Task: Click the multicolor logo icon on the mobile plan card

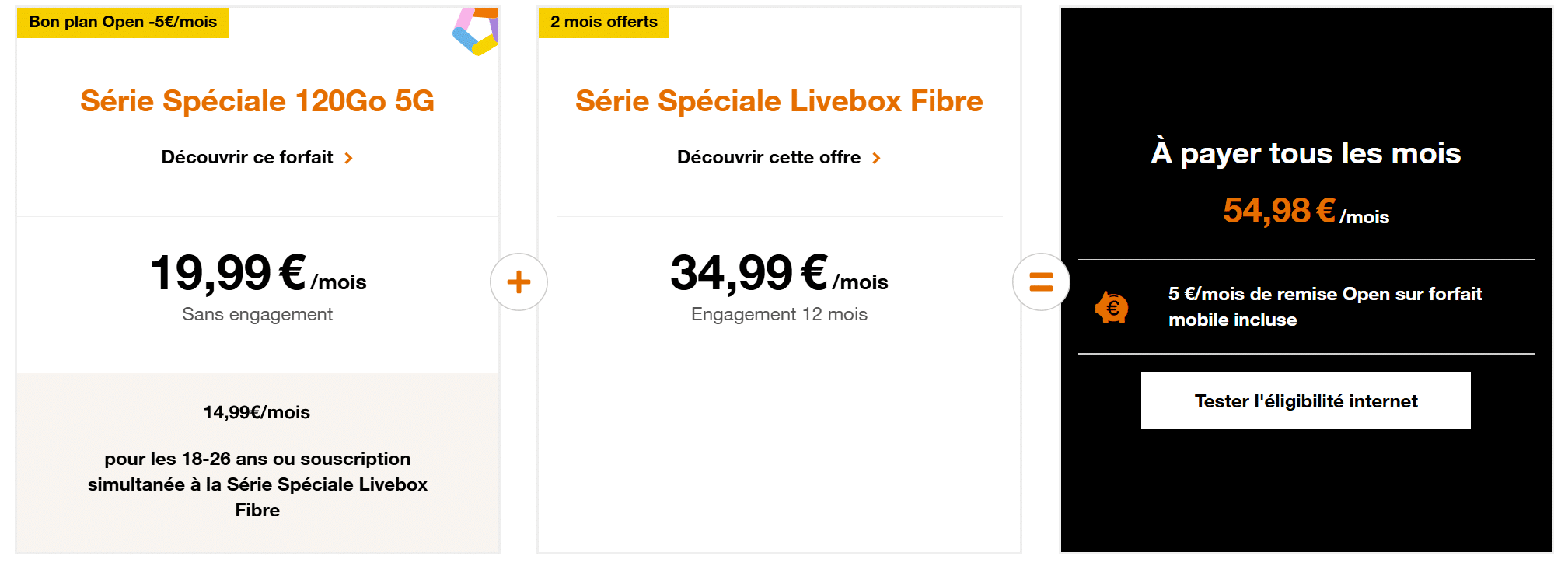Action: (x=474, y=31)
